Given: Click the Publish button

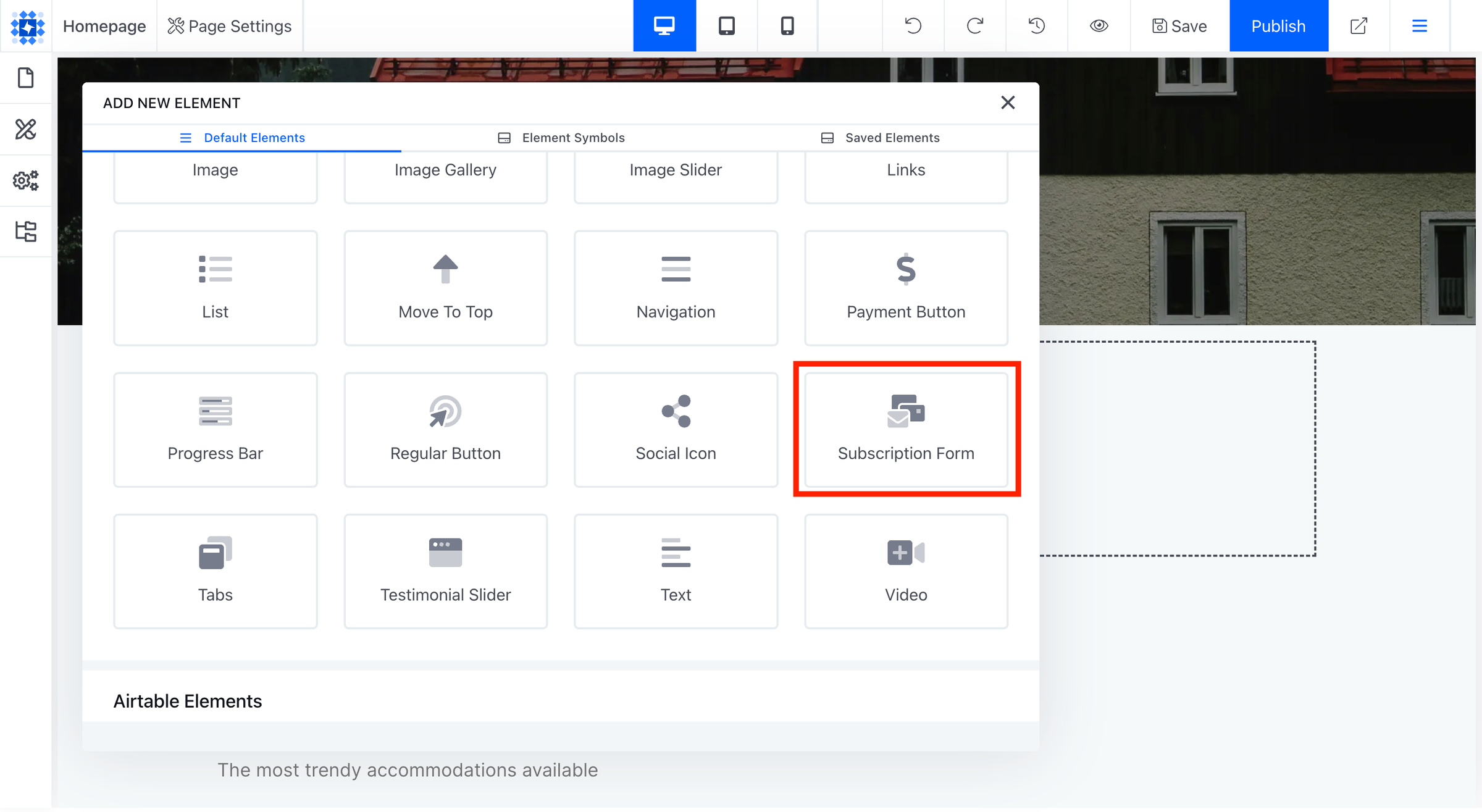Looking at the screenshot, I should click(x=1278, y=26).
